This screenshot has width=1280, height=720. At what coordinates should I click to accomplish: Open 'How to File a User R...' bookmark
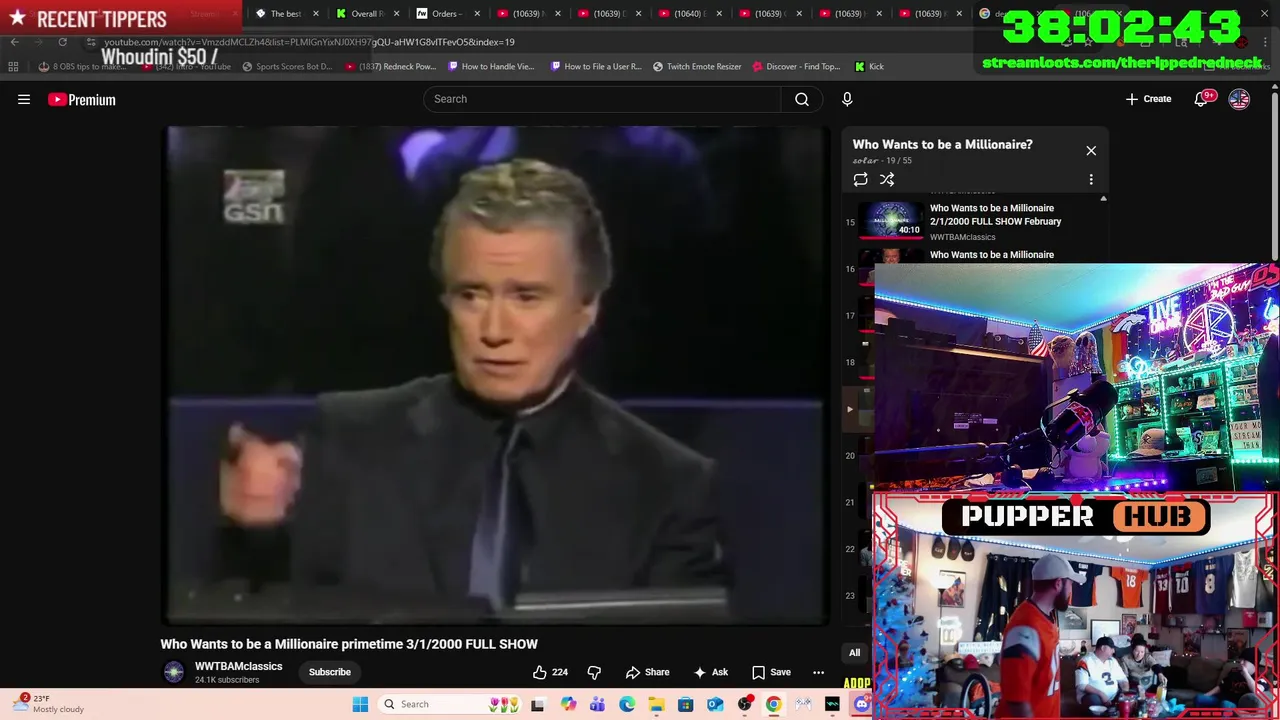[x=595, y=66]
